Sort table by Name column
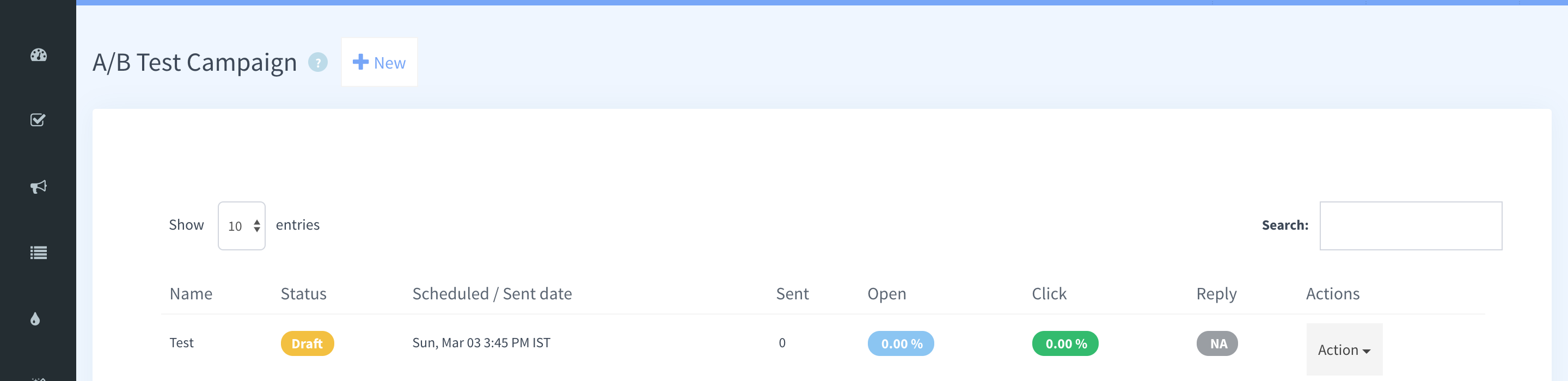Image resolution: width=1568 pixels, height=381 pixels. point(191,294)
